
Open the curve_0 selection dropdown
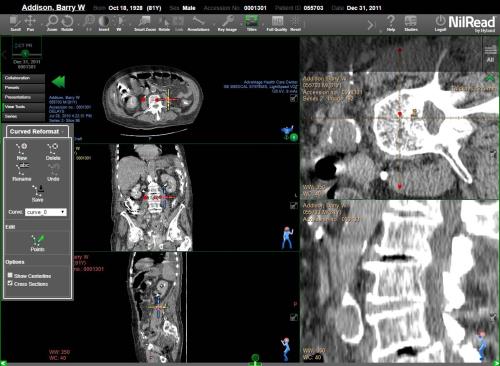[46, 212]
